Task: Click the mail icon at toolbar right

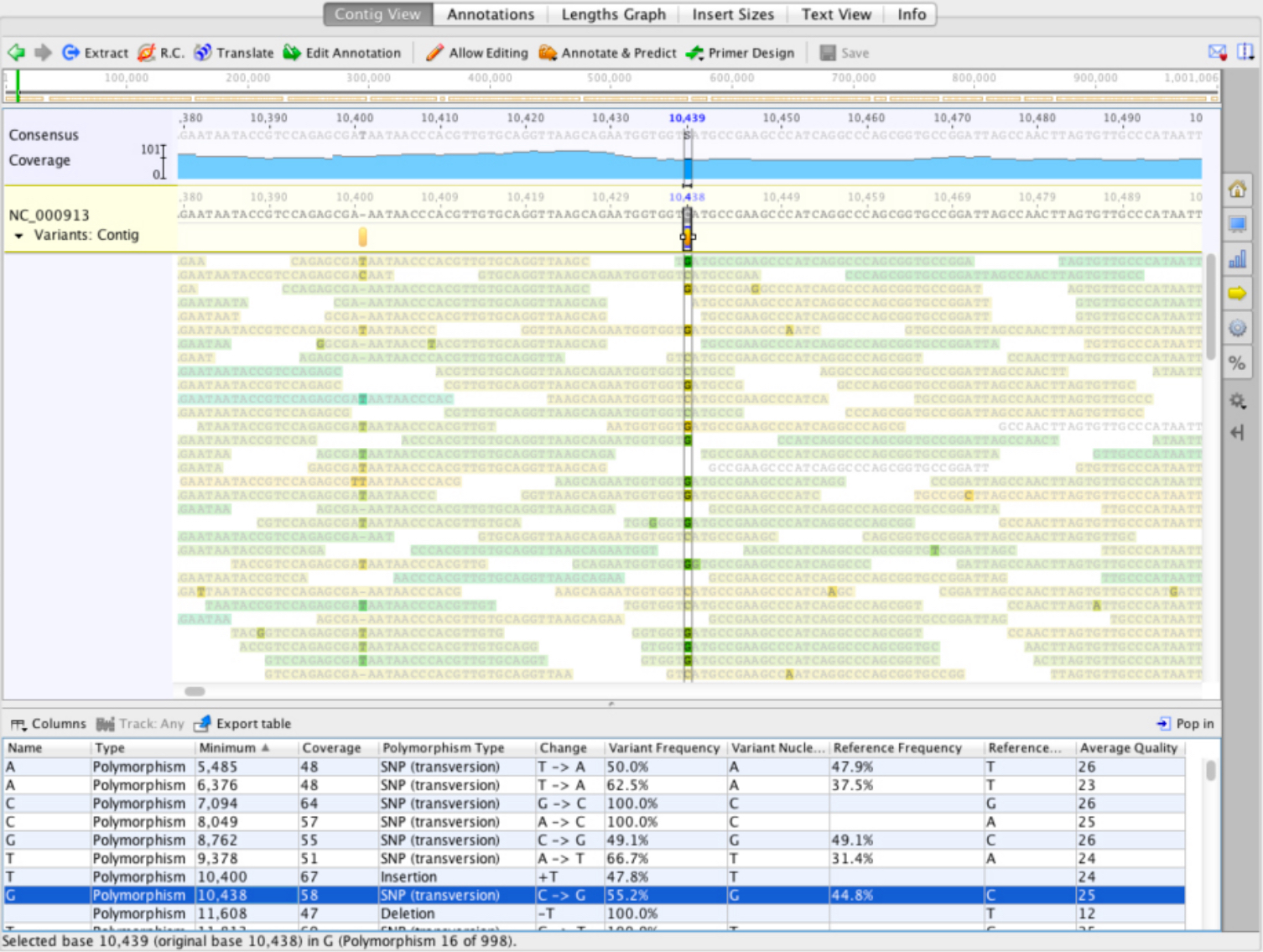Action: (x=1218, y=52)
